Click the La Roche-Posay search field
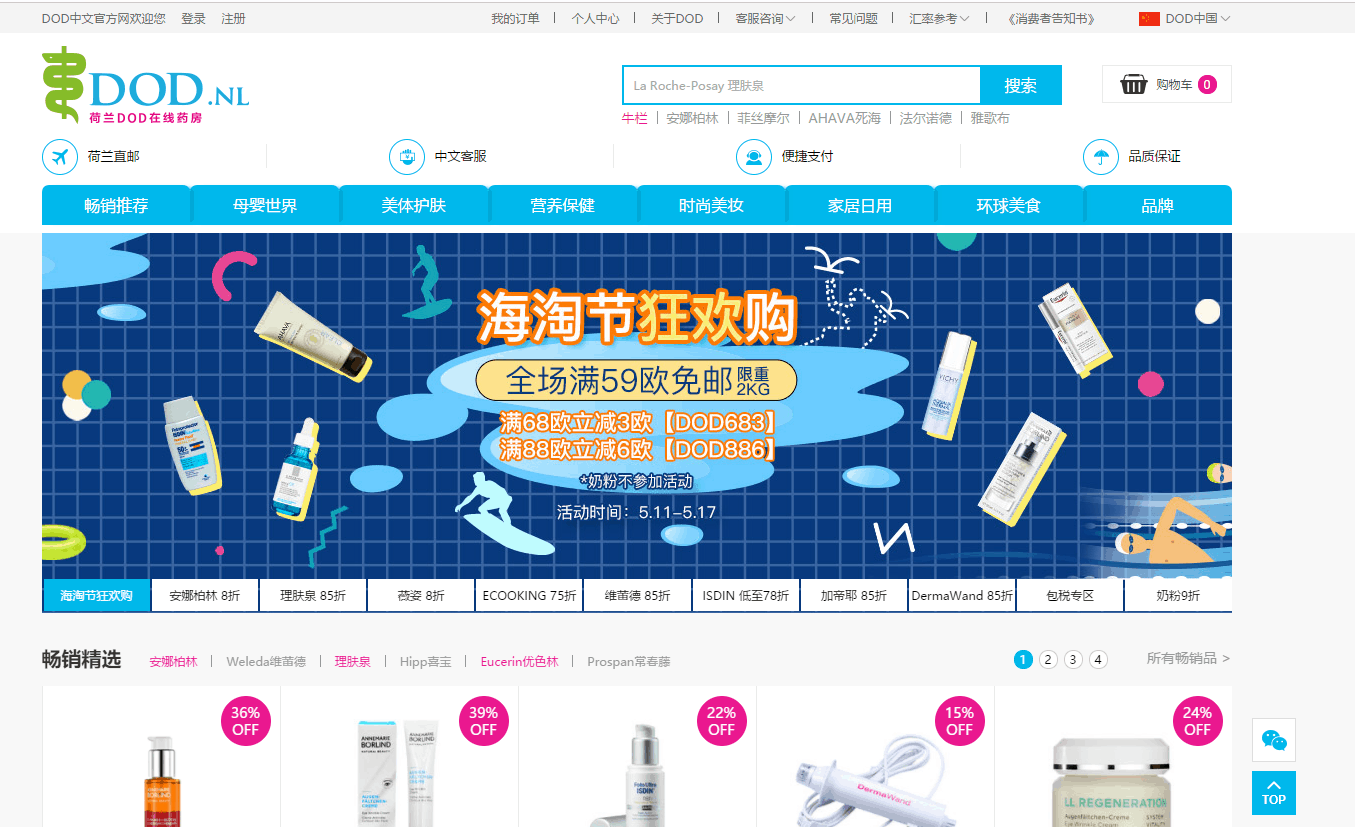The width and height of the screenshot is (1355, 827). pyautogui.click(x=801, y=85)
